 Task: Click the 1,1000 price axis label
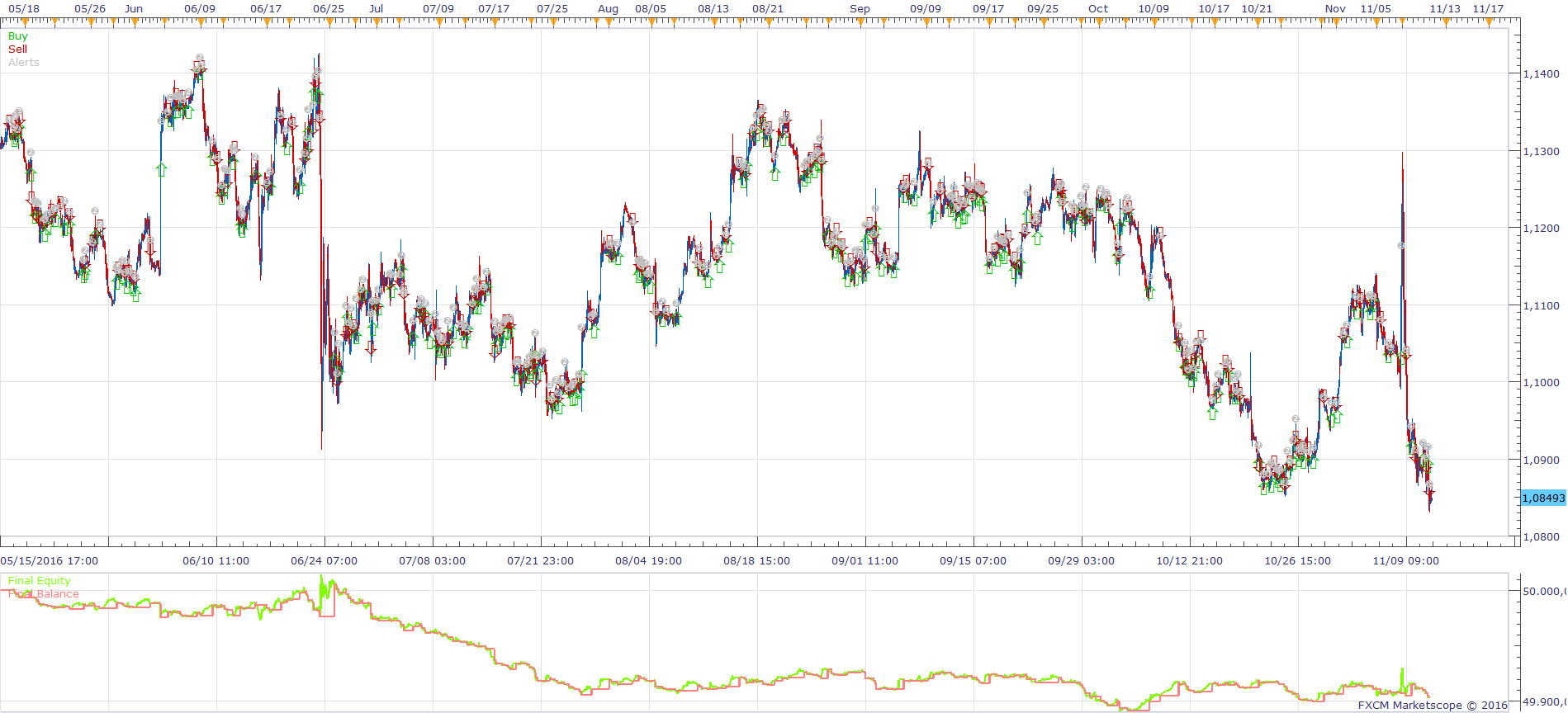(1541, 383)
